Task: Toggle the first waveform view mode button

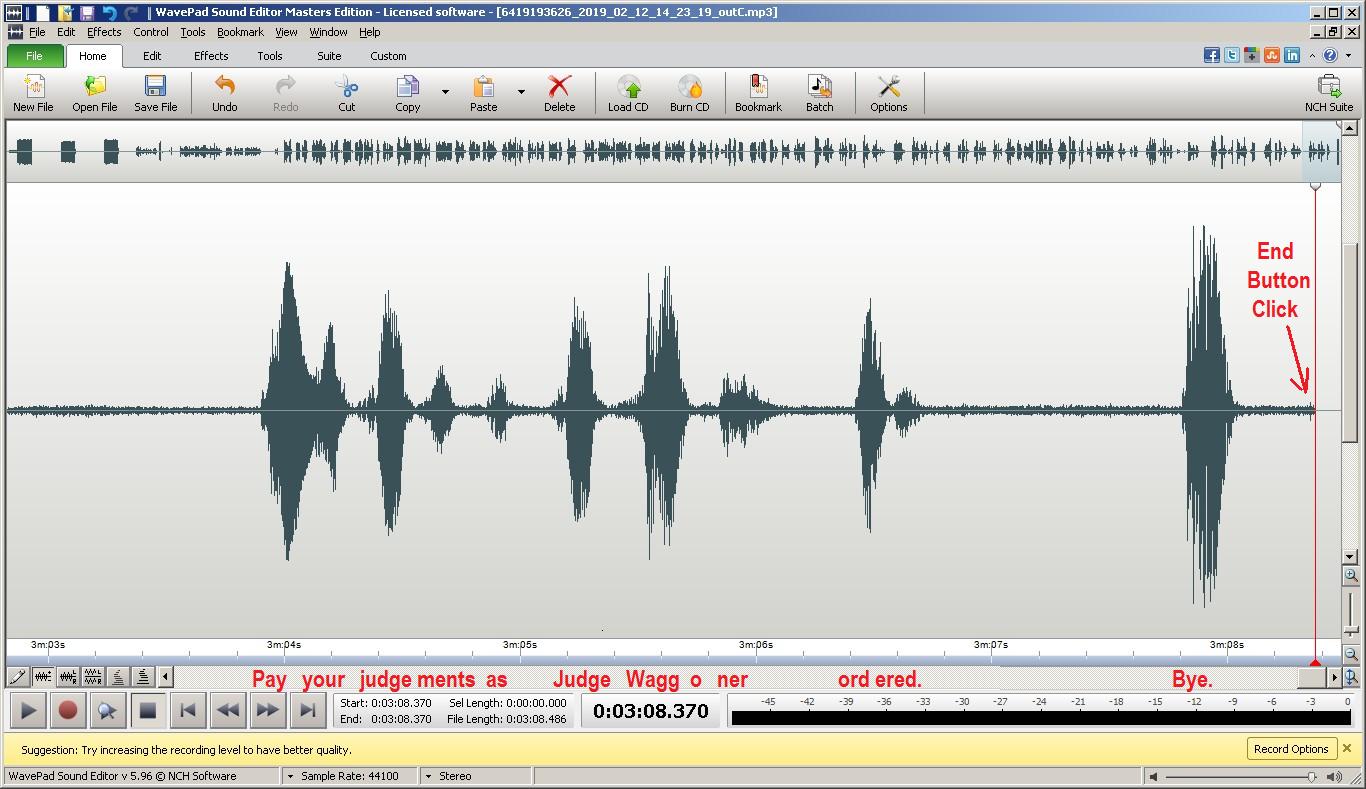Action: point(18,677)
